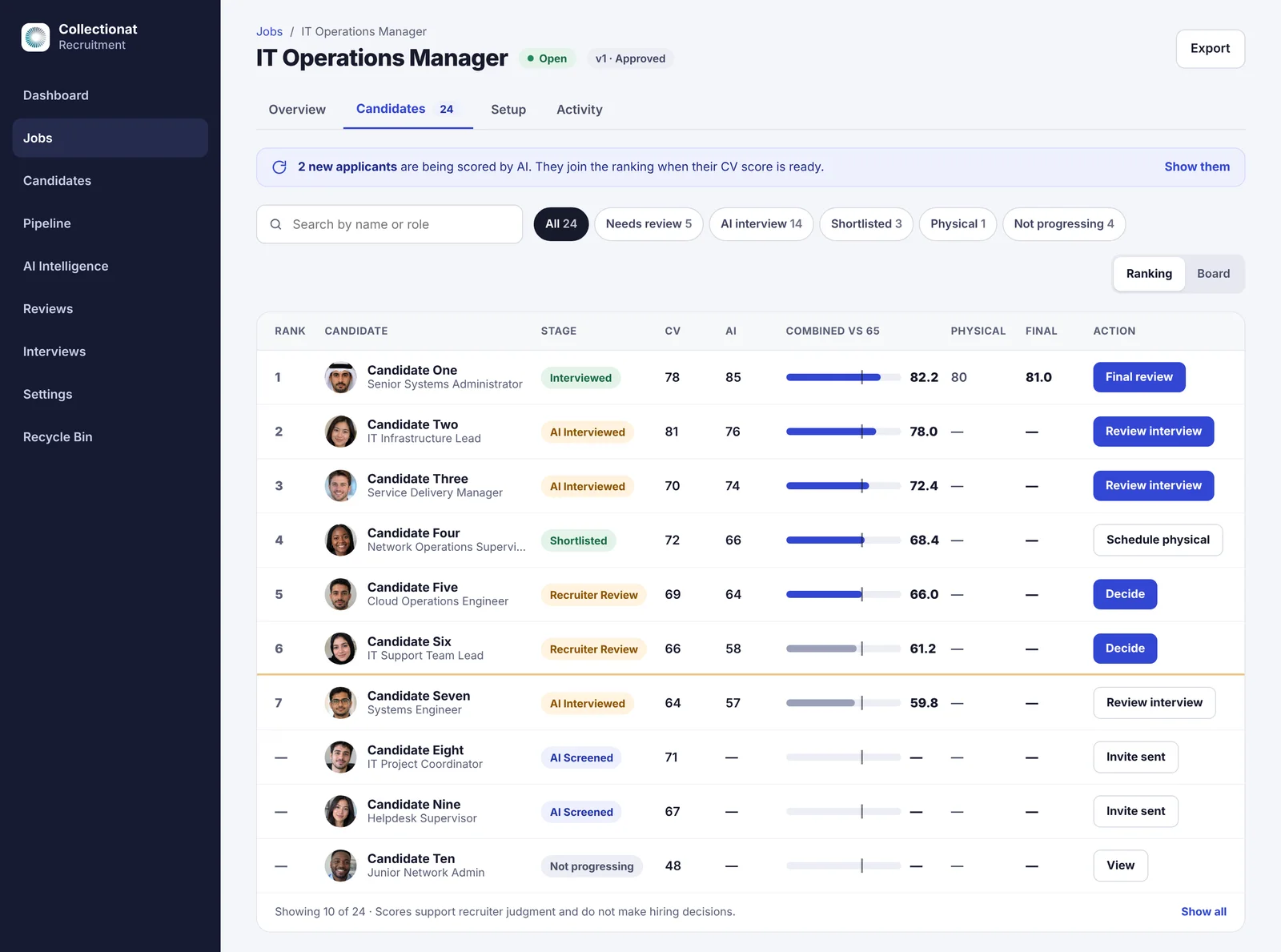Go to Dashboard in sidebar
The height and width of the screenshot is (952, 1281).
pos(110,95)
